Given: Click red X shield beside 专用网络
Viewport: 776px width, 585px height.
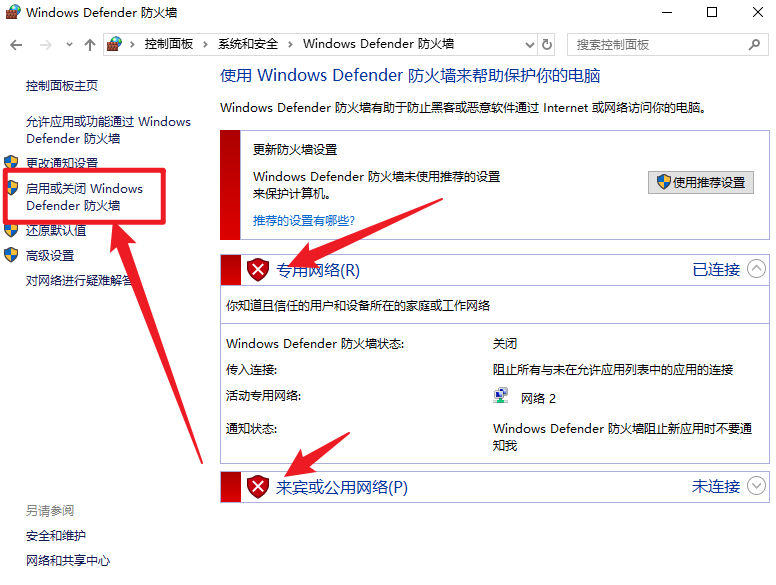Looking at the screenshot, I should [x=258, y=270].
